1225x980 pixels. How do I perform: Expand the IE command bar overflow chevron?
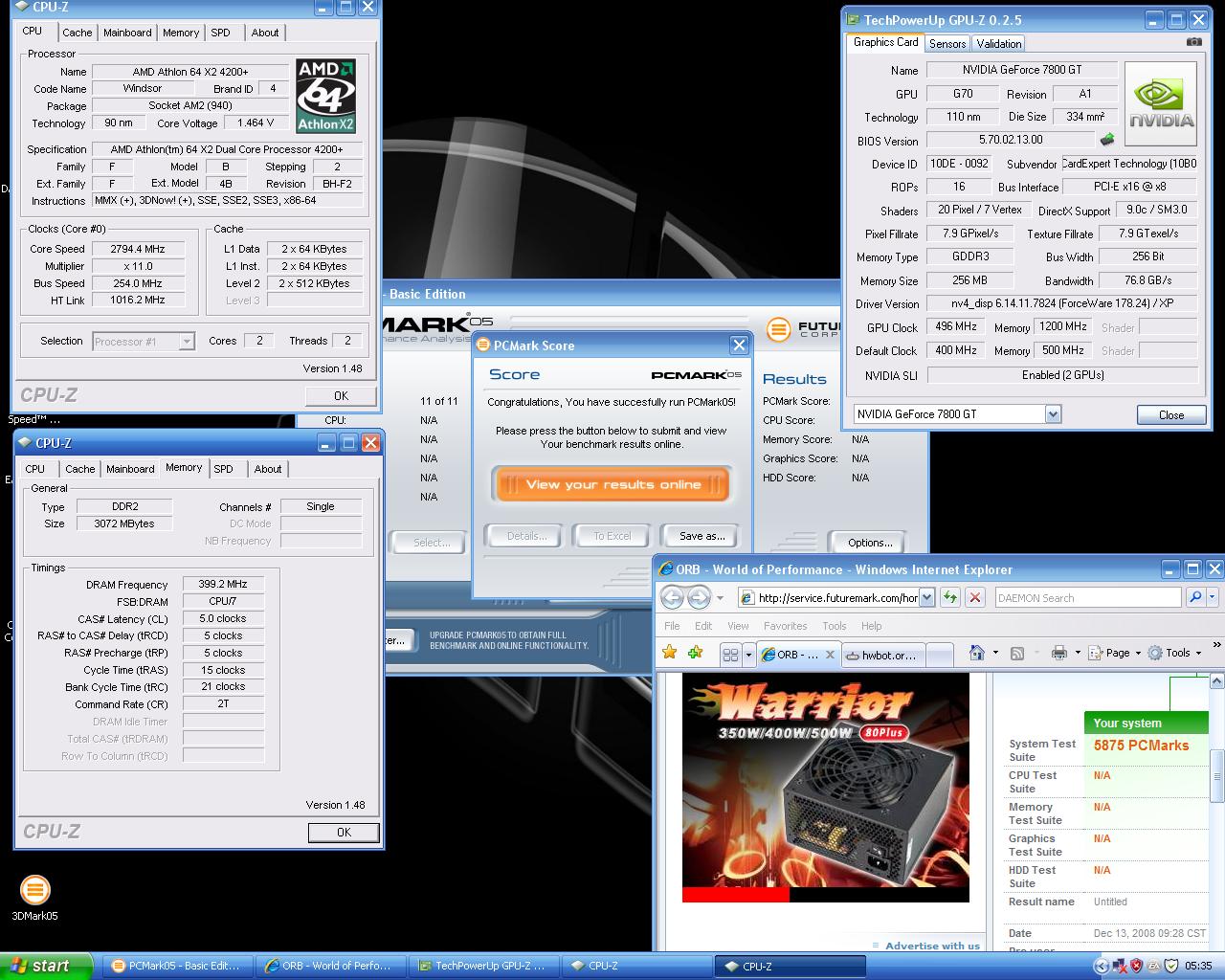click(1216, 647)
